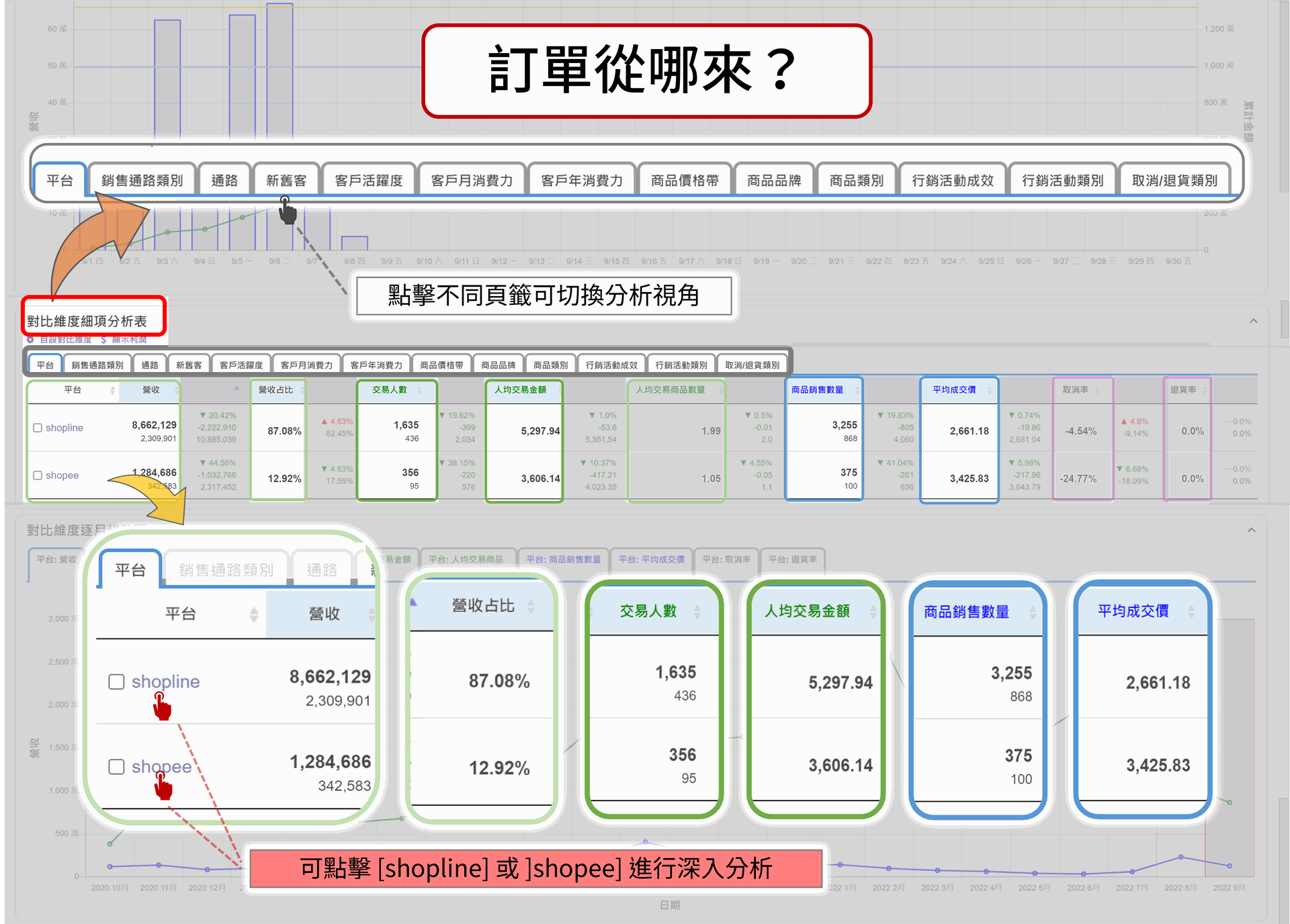Click the short bar above 9/8 in daily chart
The width and height of the screenshot is (1290, 924).
355,243
